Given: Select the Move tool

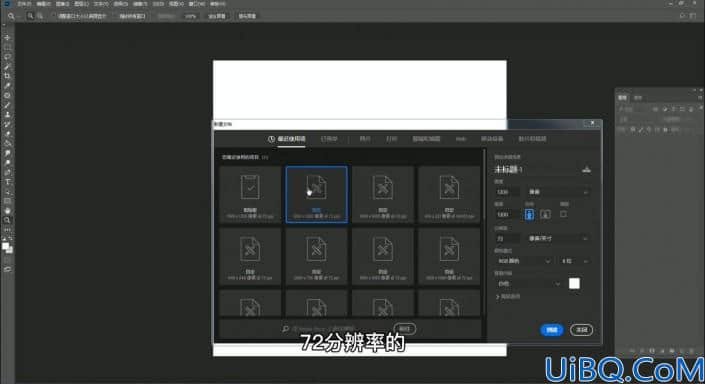Looking at the screenshot, I should (7, 38).
